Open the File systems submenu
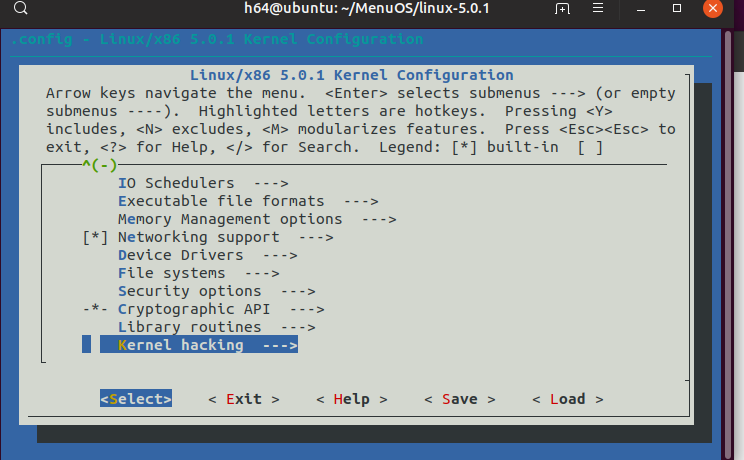Screen dimensions: 744x460 pyautogui.click(x=198, y=273)
